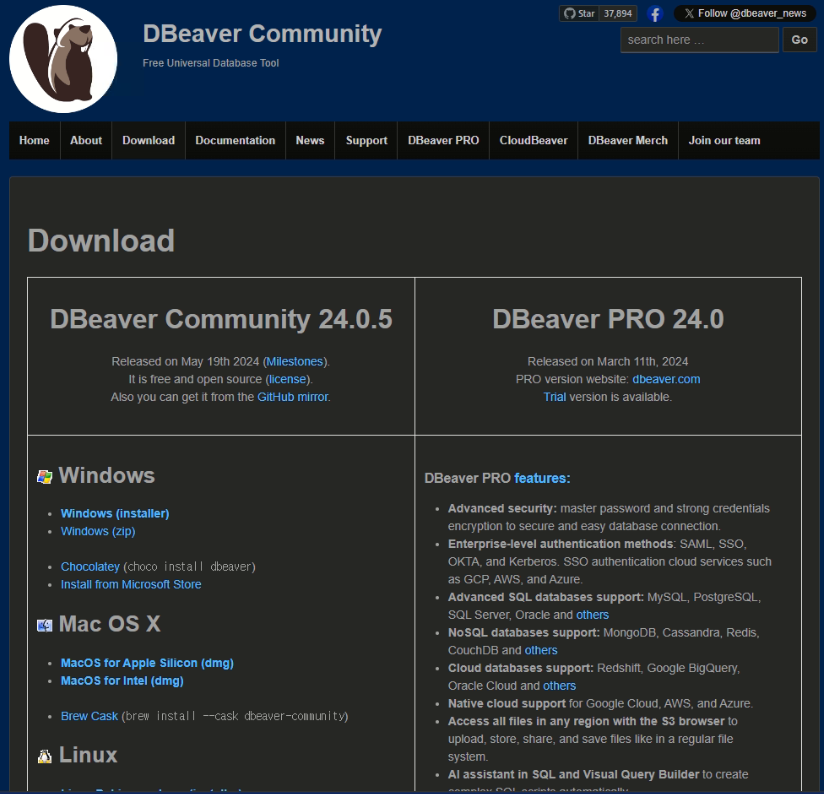
Task: Focus the search here input field
Action: [x=699, y=40]
